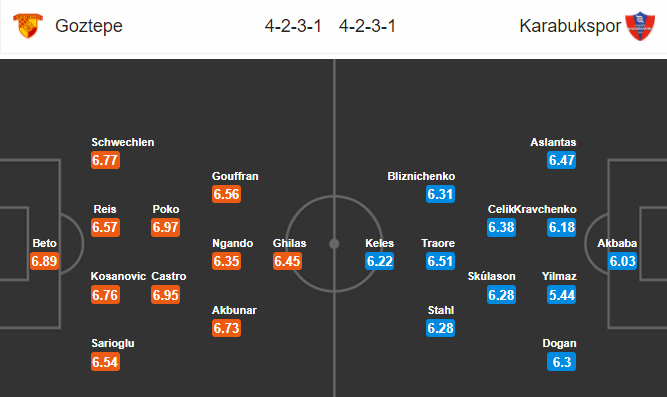Click Castro's 6.95 rating badge
This screenshot has height=397, width=667.
pyautogui.click(x=165, y=295)
